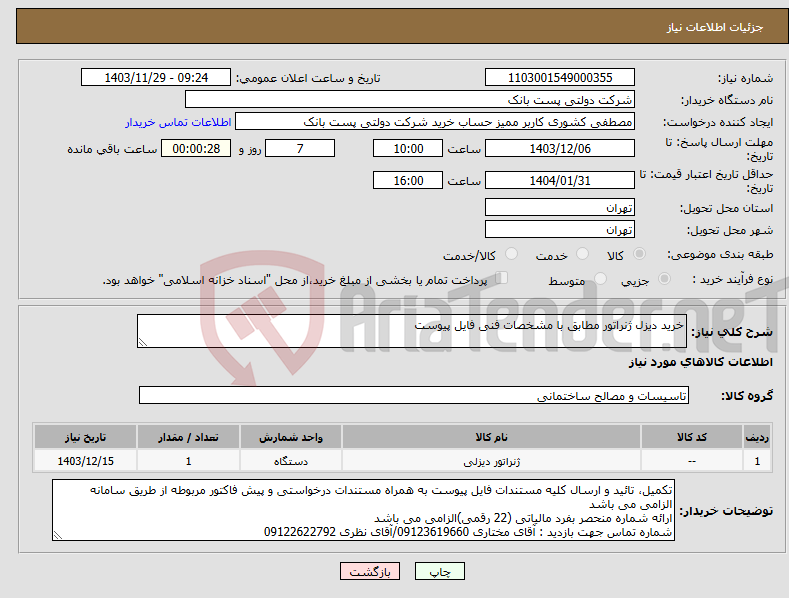Open buyer contact info link
Image resolution: width=789 pixels, height=598 pixels.
(178, 122)
